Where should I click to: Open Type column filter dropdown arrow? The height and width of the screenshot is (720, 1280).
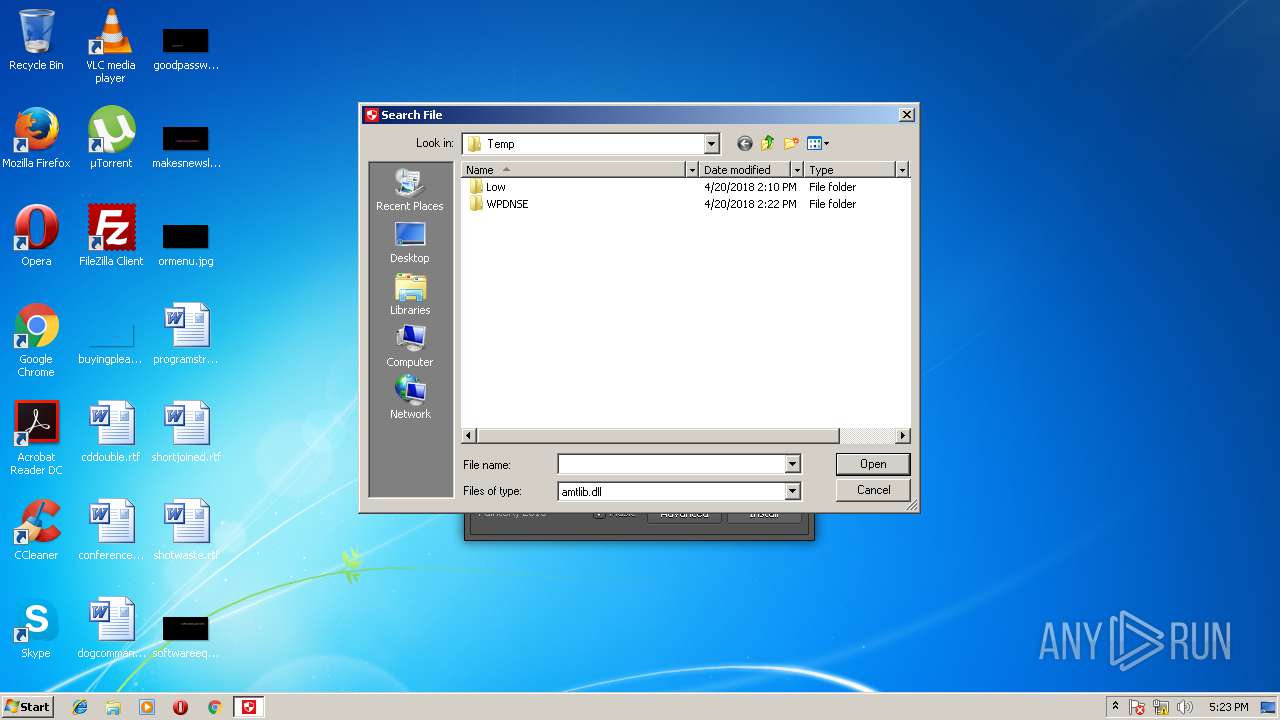[x=902, y=170]
